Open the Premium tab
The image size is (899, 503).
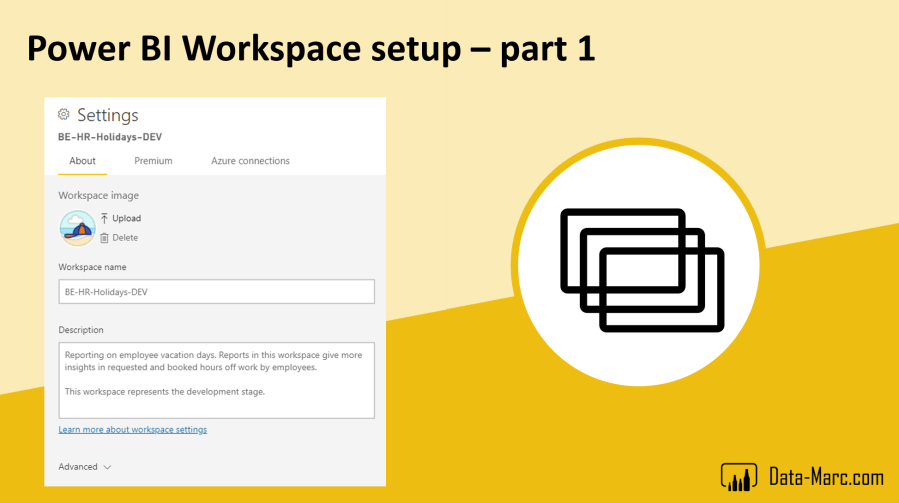153,161
